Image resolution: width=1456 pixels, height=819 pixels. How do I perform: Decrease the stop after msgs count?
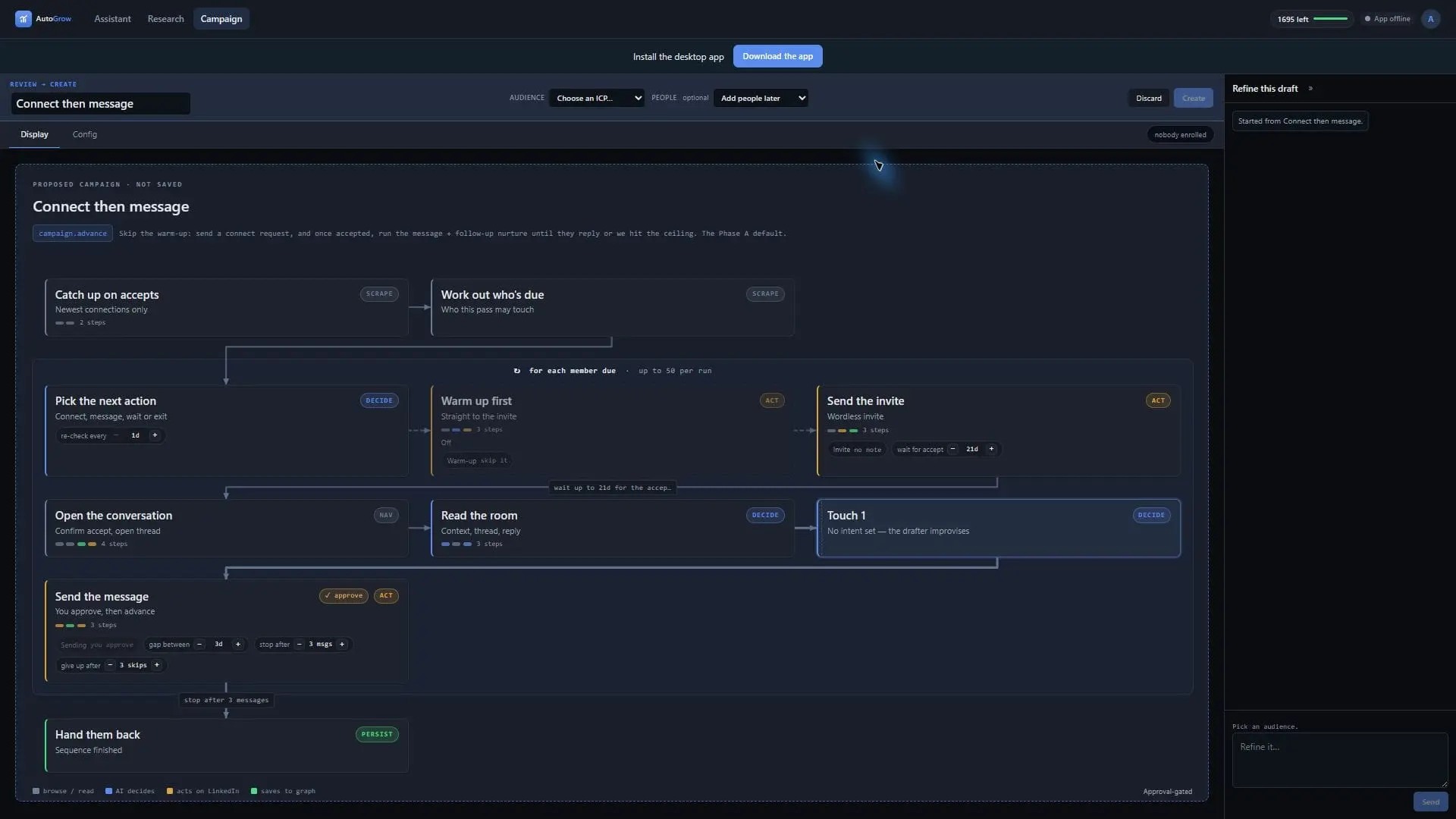300,645
